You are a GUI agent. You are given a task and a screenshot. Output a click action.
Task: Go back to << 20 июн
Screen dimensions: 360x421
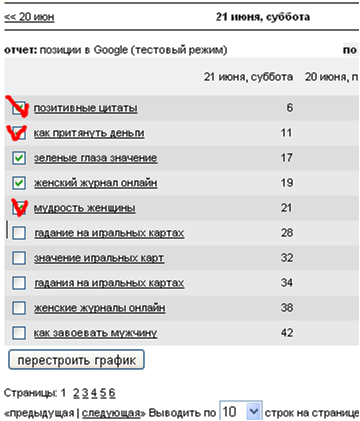(29, 17)
